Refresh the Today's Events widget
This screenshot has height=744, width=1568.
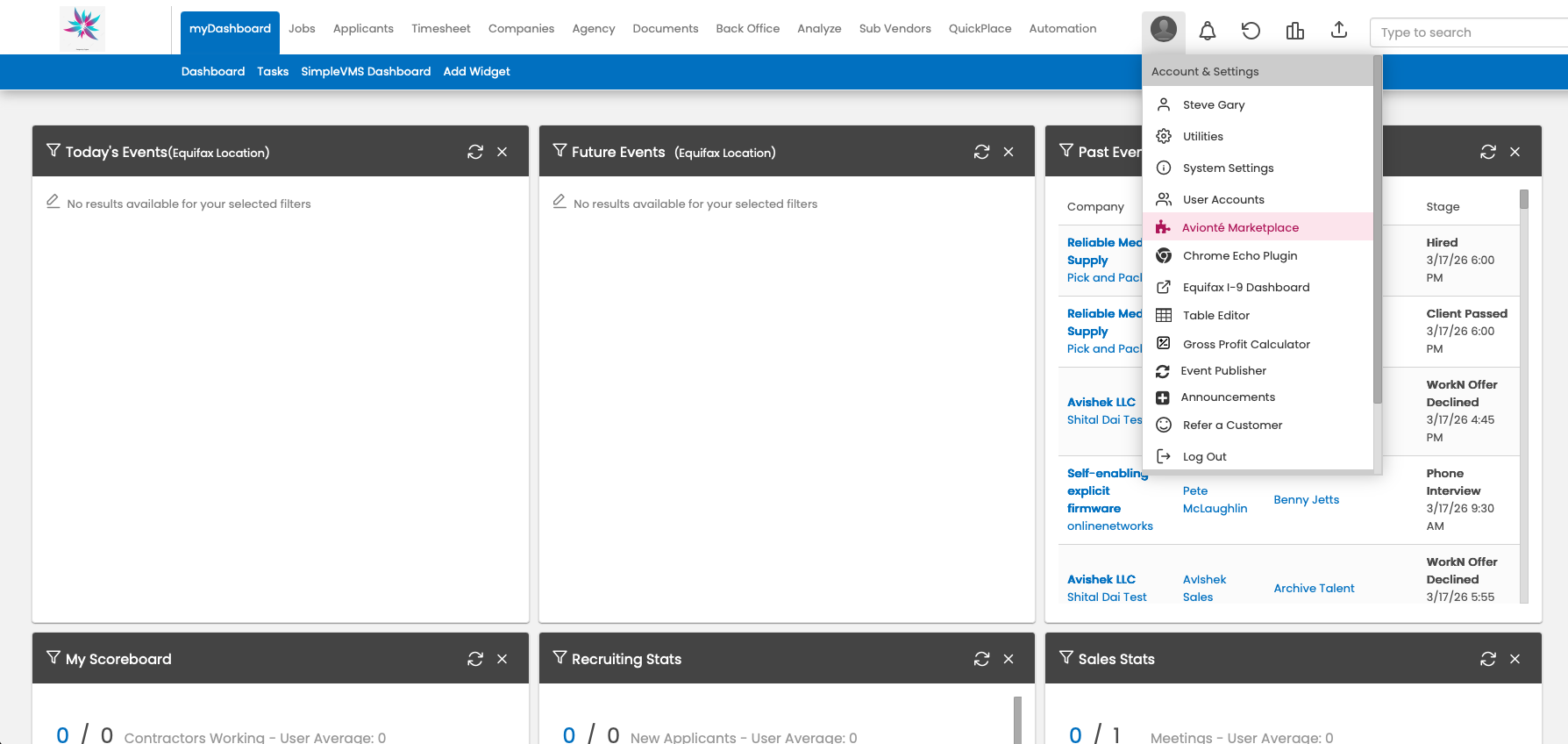tap(475, 152)
